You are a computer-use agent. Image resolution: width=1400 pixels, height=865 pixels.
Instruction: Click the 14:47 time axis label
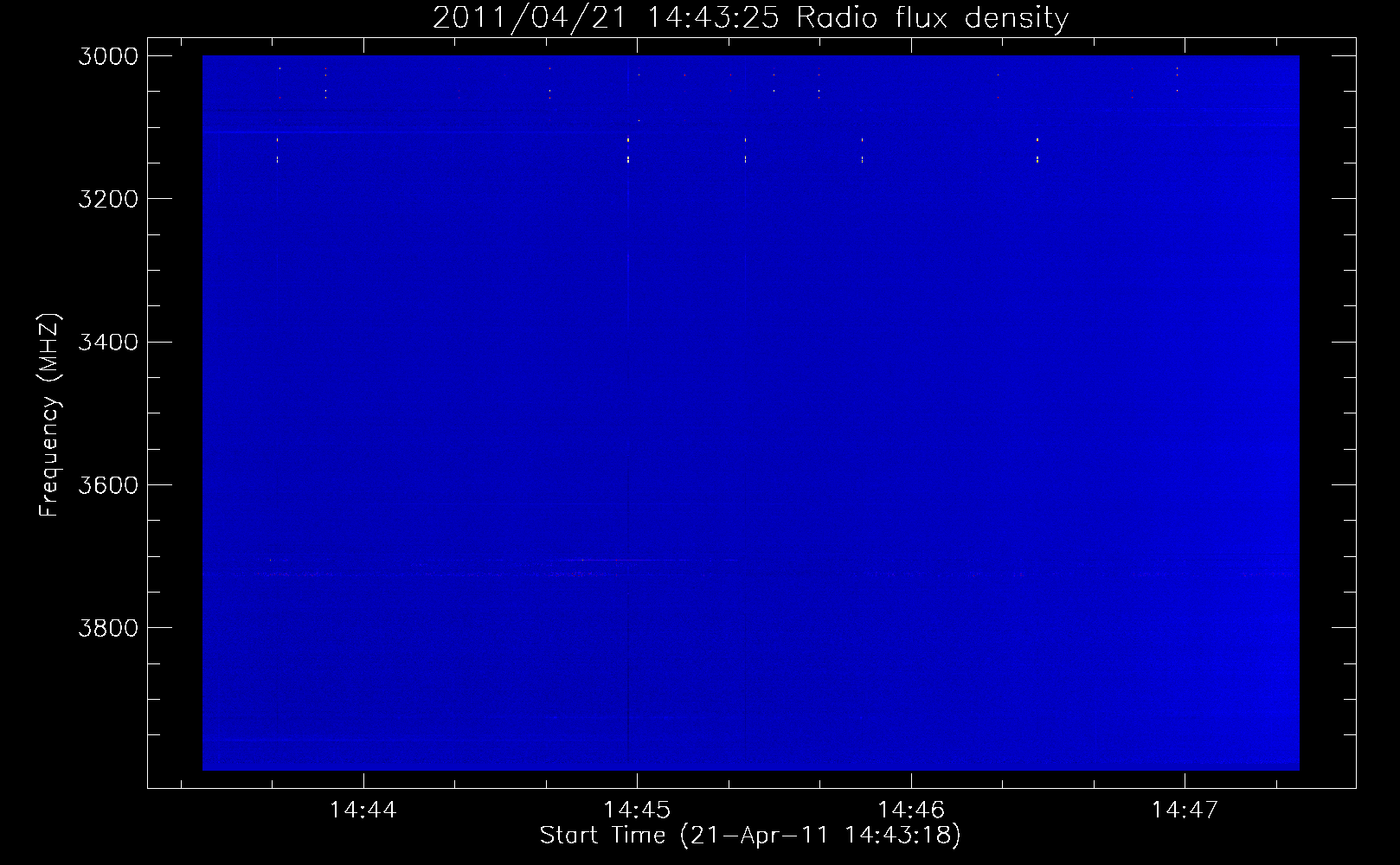pyautogui.click(x=1184, y=810)
